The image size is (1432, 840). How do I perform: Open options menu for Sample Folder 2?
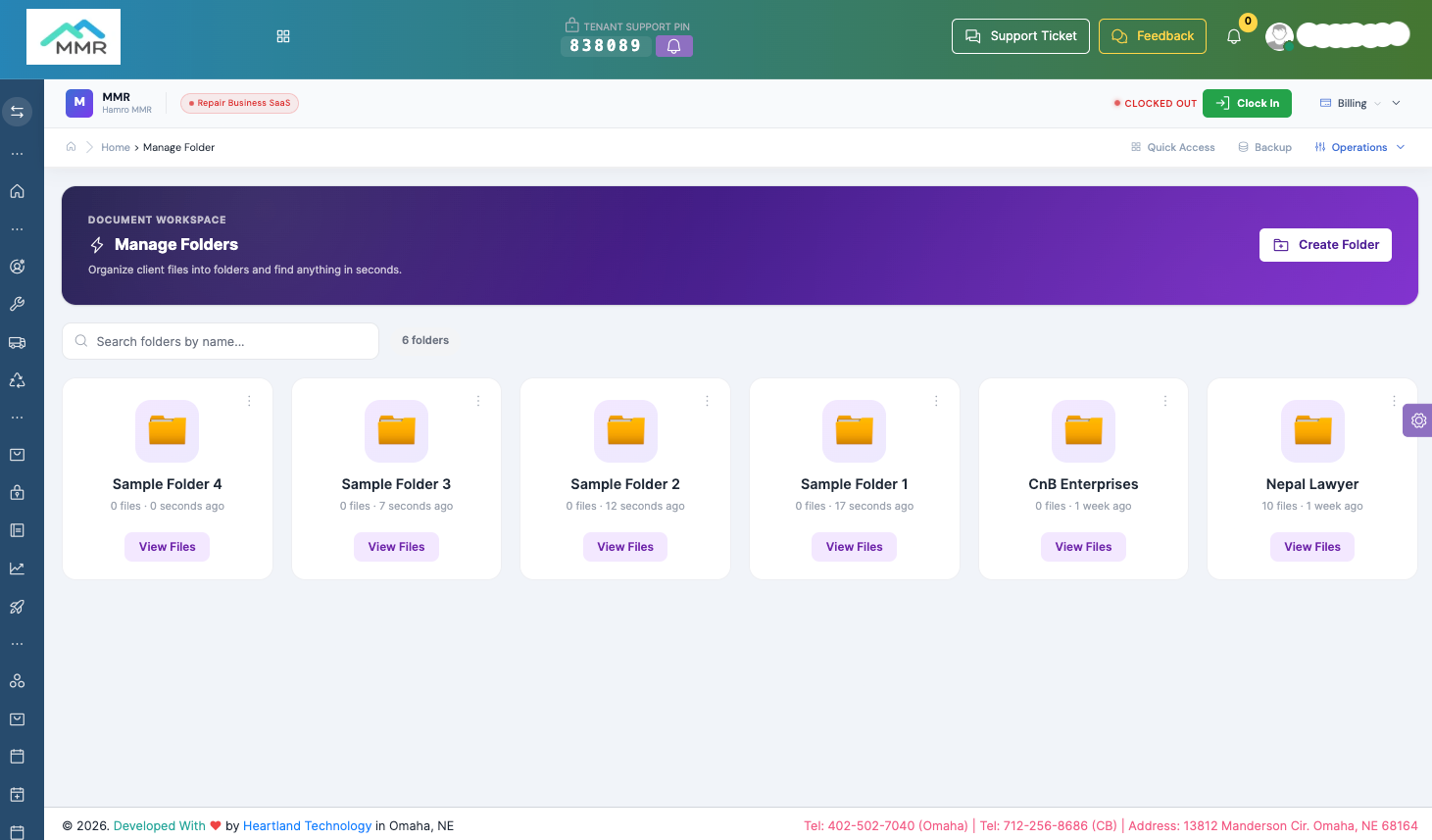pyautogui.click(x=707, y=401)
